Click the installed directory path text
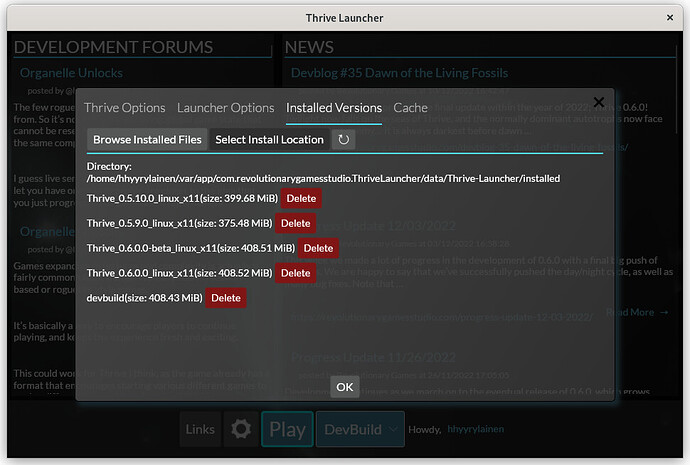690x465 pixels. coord(323,179)
